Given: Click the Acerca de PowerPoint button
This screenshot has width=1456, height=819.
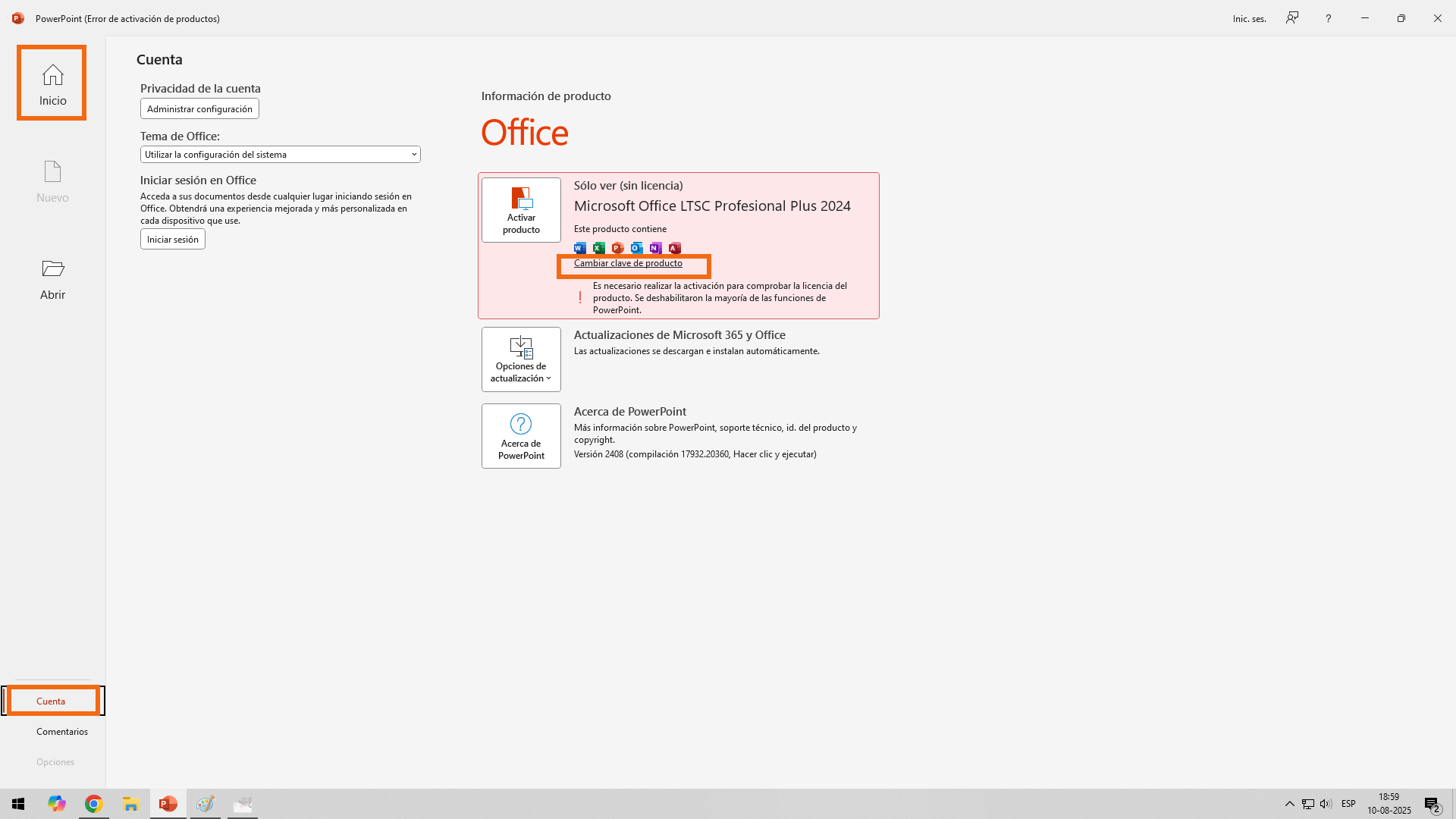Looking at the screenshot, I should (x=521, y=436).
